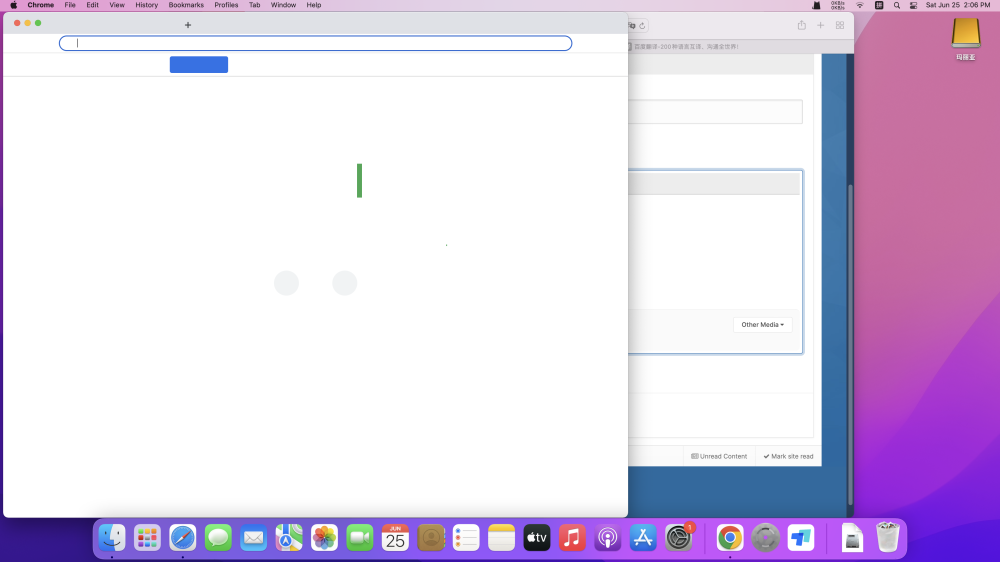Click the Share icon in Safari window

pyautogui.click(x=802, y=25)
